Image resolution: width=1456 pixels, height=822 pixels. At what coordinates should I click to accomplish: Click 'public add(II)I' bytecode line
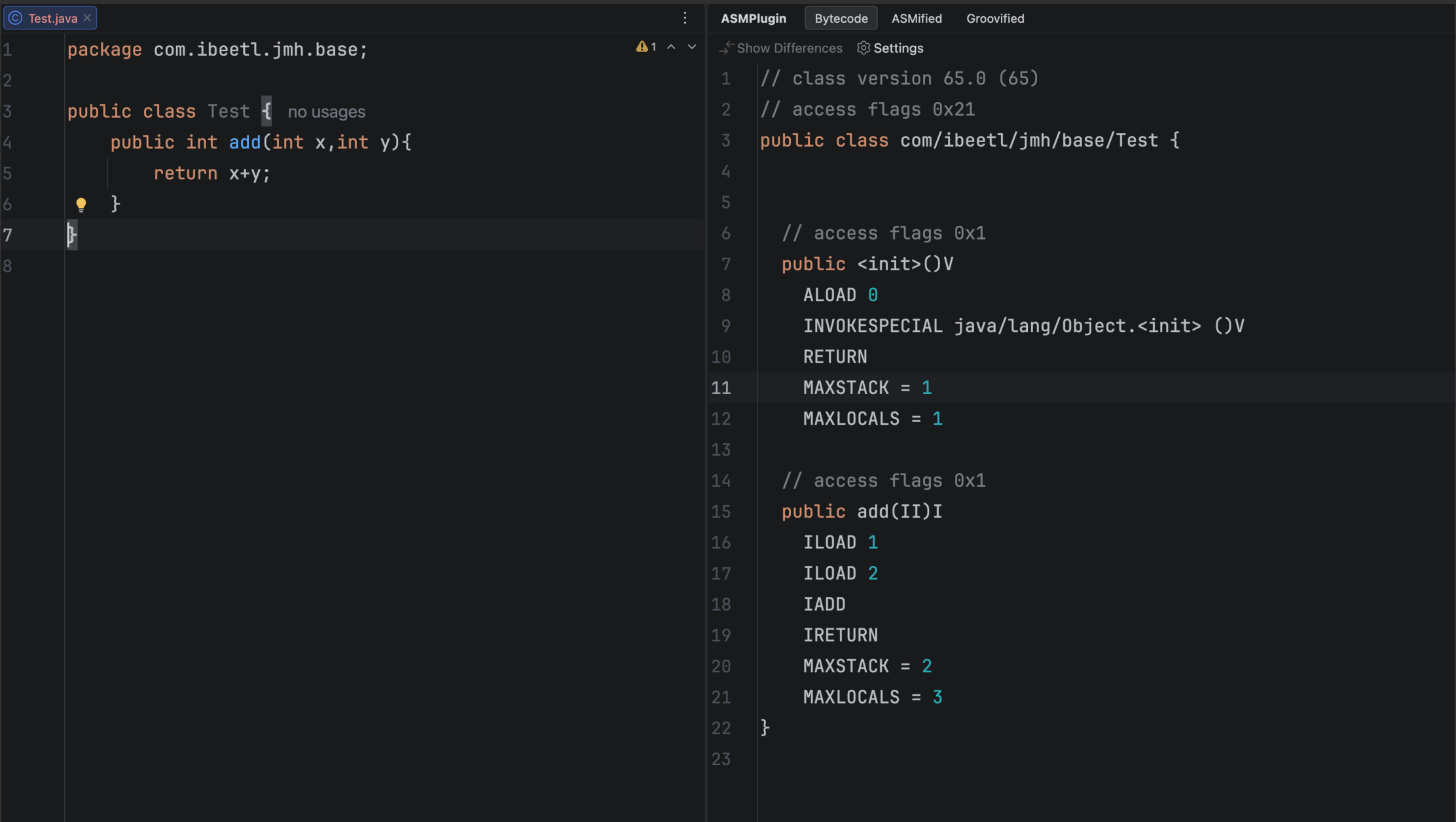click(x=862, y=511)
